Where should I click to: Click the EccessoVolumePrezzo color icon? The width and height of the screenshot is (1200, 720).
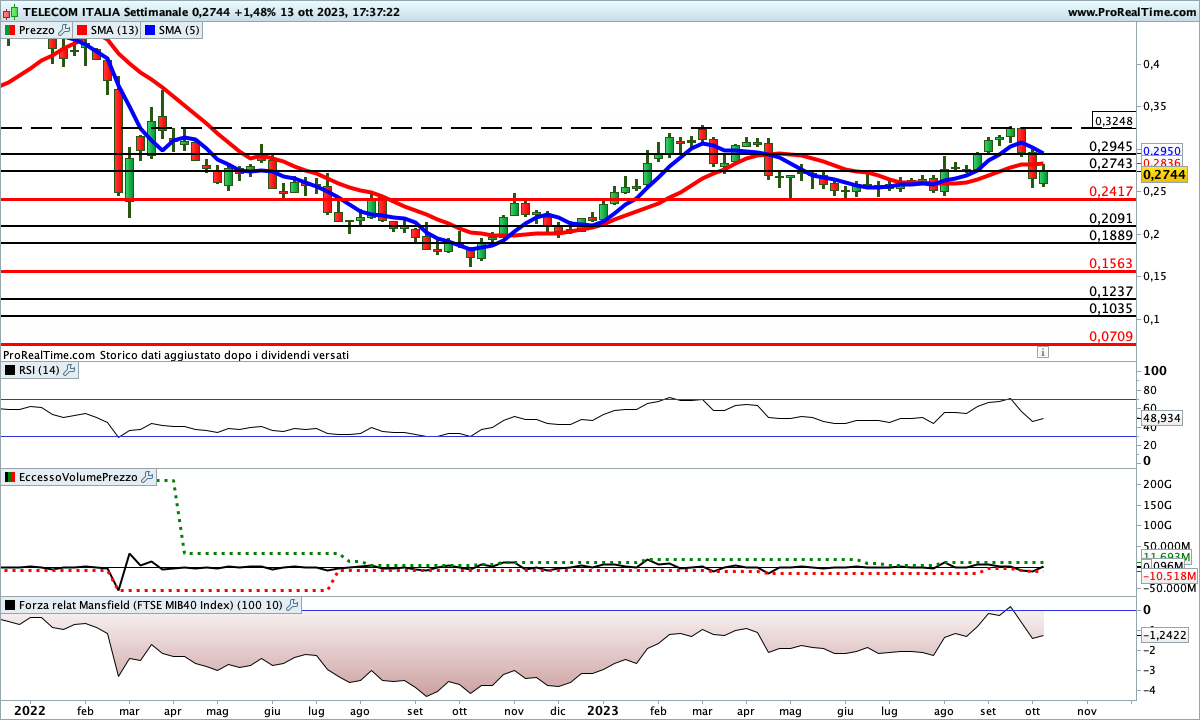click(11, 478)
